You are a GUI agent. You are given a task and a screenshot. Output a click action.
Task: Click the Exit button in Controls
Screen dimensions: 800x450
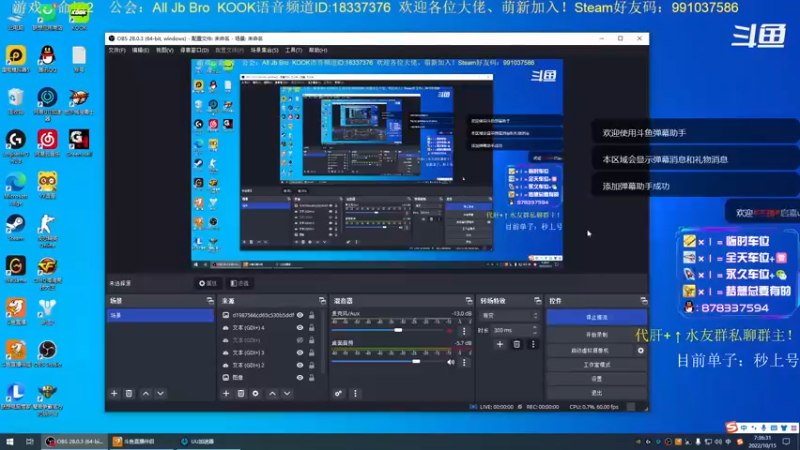596,393
